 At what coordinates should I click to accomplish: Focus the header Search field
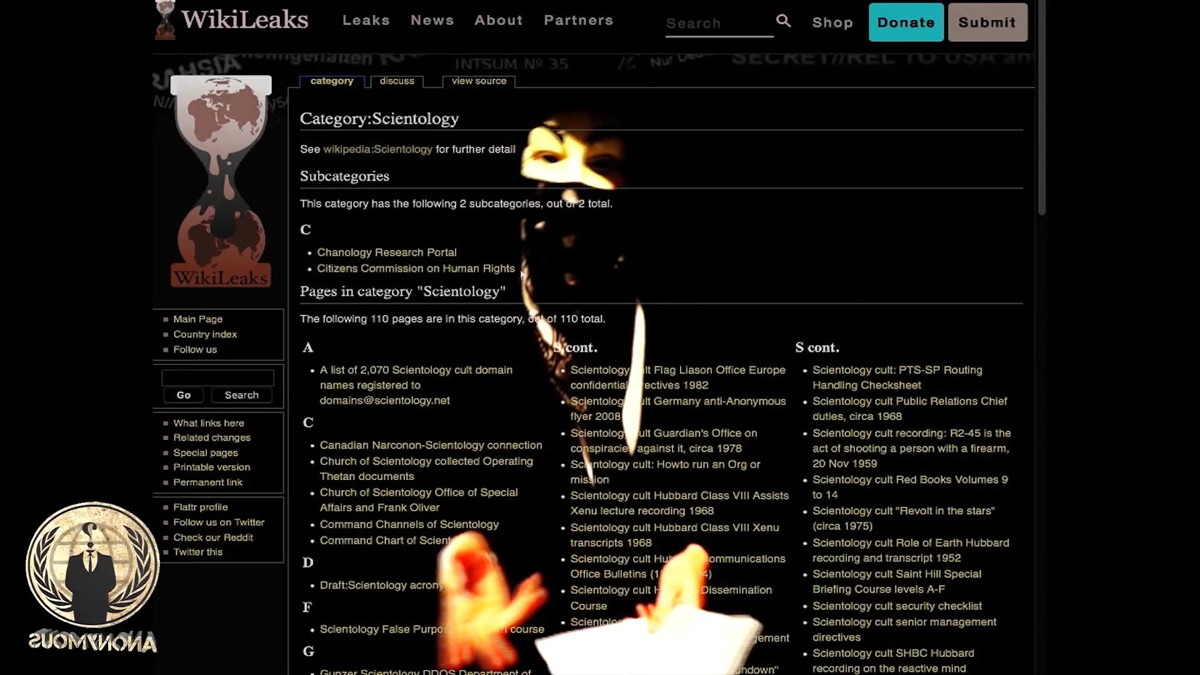[719, 23]
